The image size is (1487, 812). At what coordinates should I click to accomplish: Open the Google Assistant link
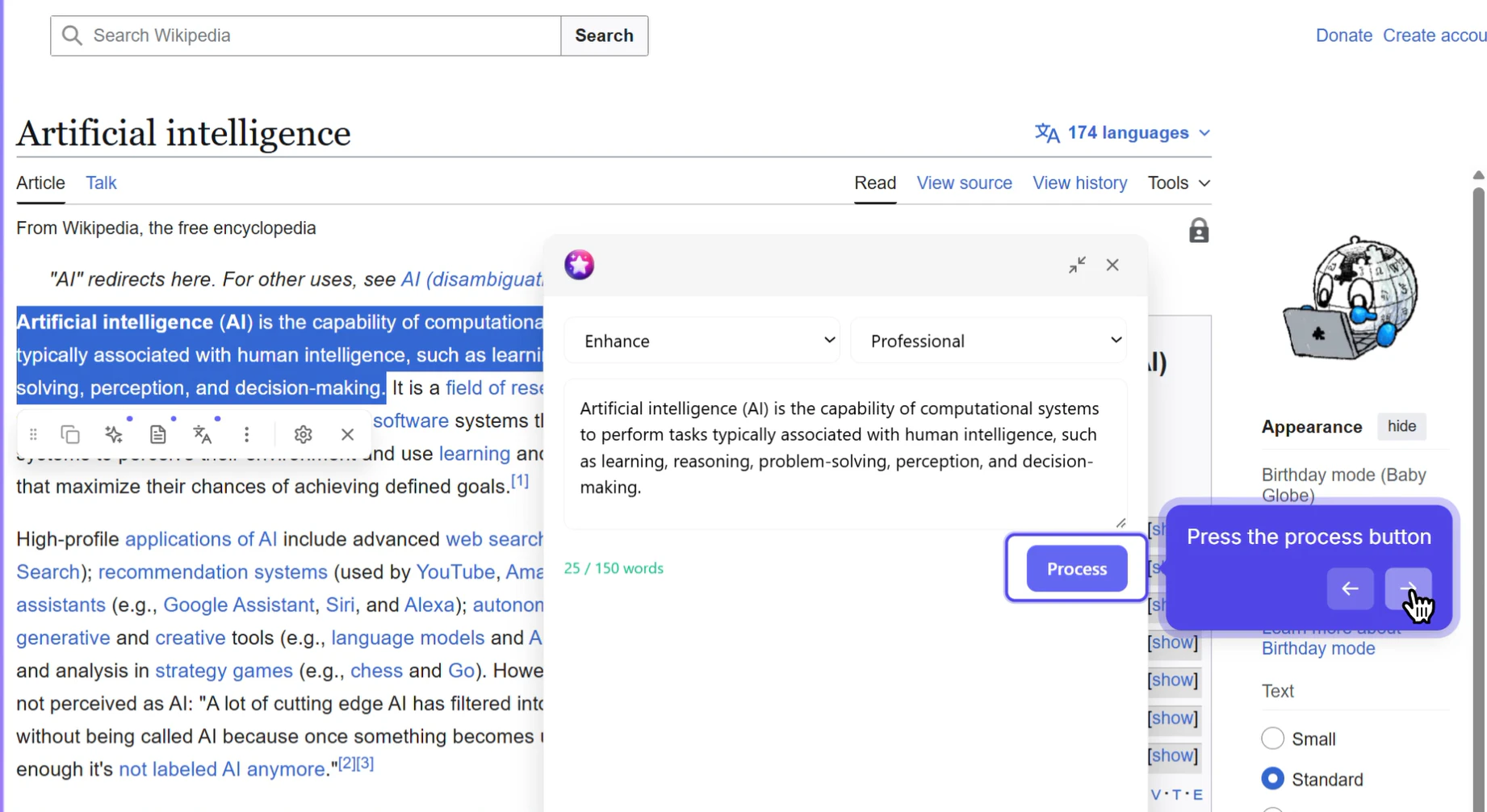(x=239, y=605)
